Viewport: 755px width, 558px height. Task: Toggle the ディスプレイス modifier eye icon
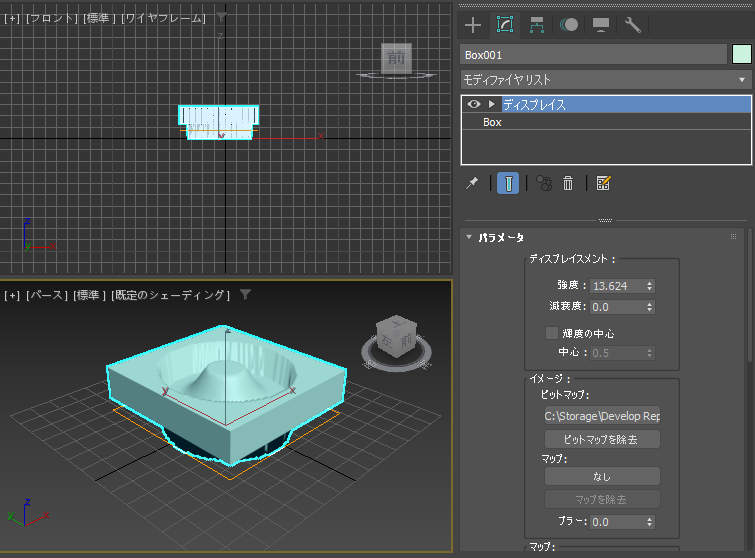click(474, 104)
